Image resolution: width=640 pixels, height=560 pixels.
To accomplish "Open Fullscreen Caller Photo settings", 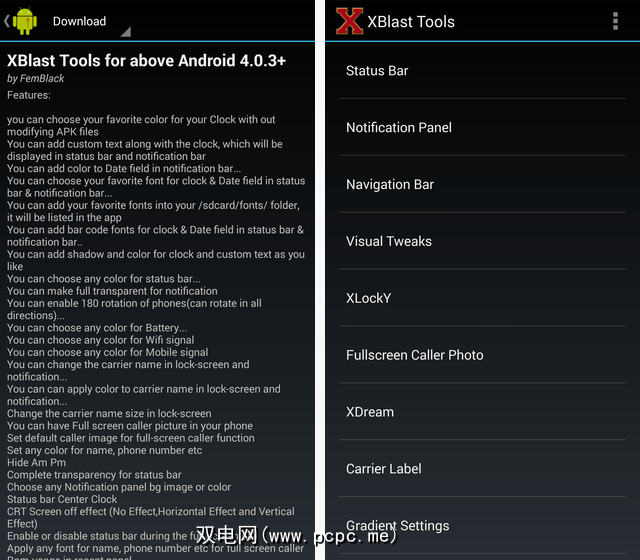I will tap(482, 355).
